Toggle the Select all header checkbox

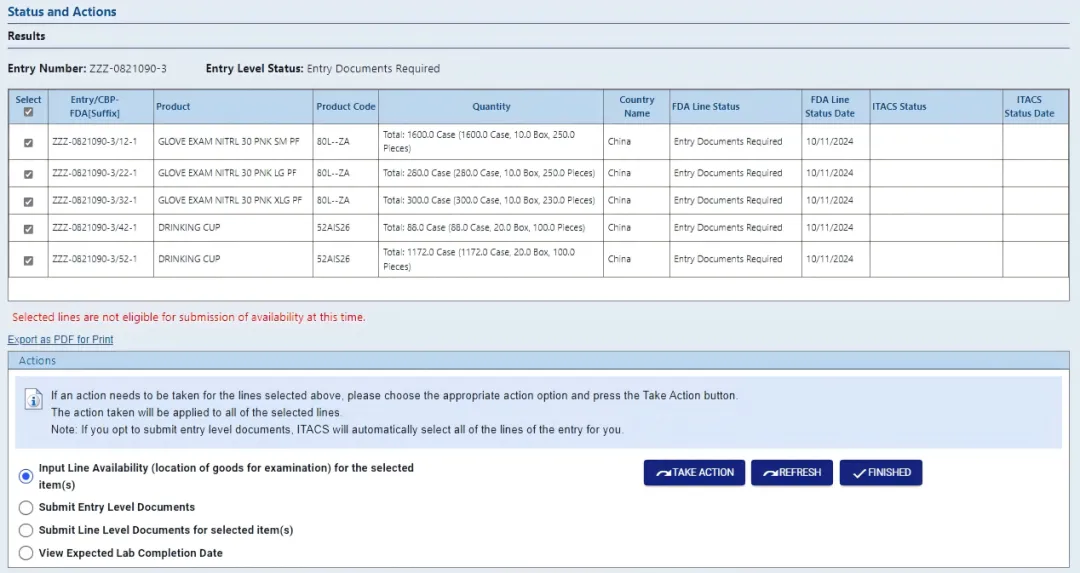click(28, 112)
